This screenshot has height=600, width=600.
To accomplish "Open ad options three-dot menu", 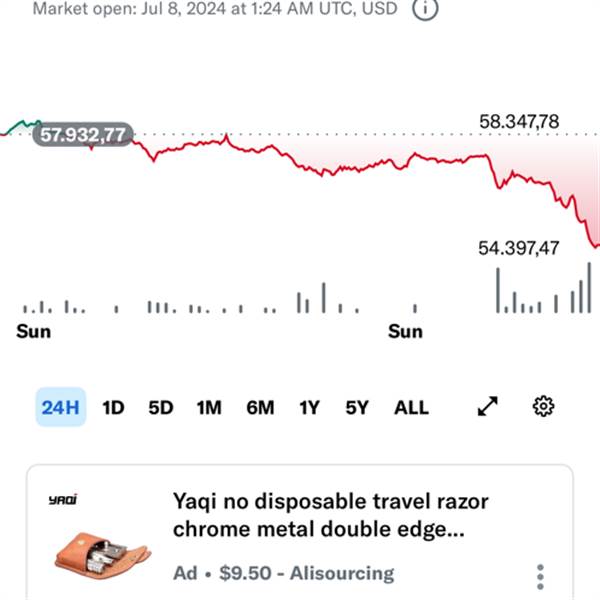I will point(540,577).
